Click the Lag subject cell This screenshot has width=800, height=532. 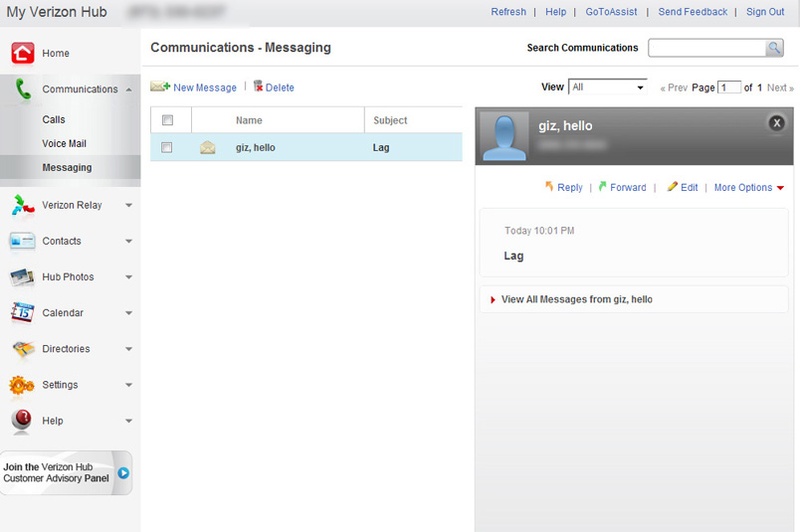click(381, 147)
